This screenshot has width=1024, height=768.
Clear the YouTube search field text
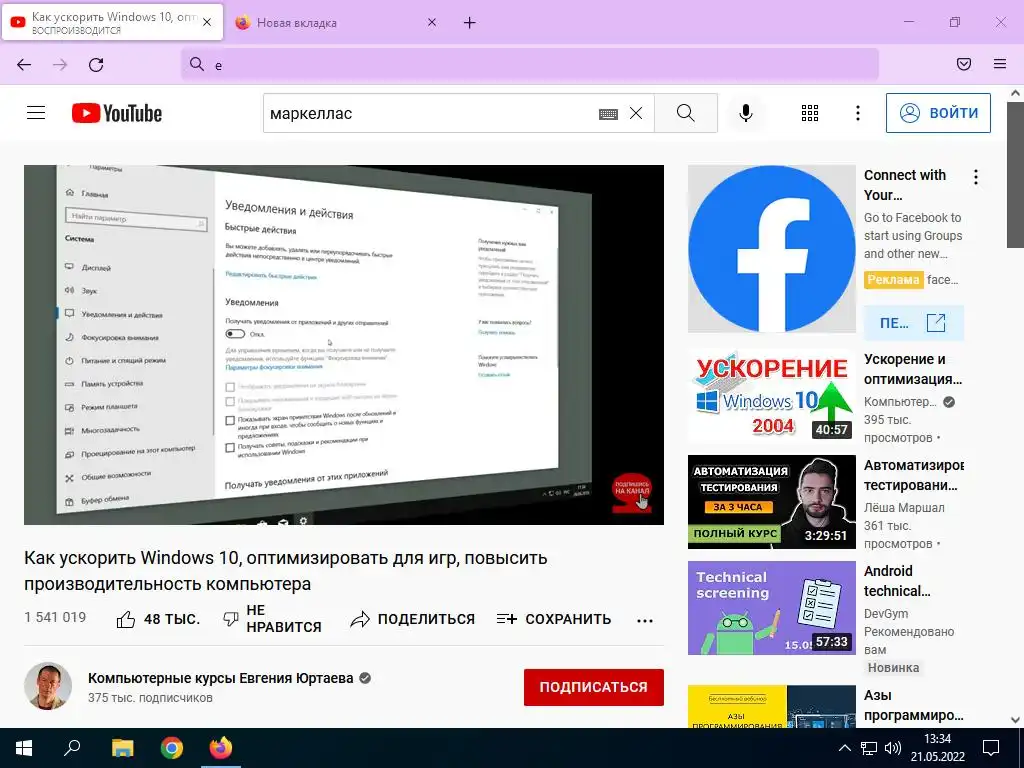tap(636, 114)
